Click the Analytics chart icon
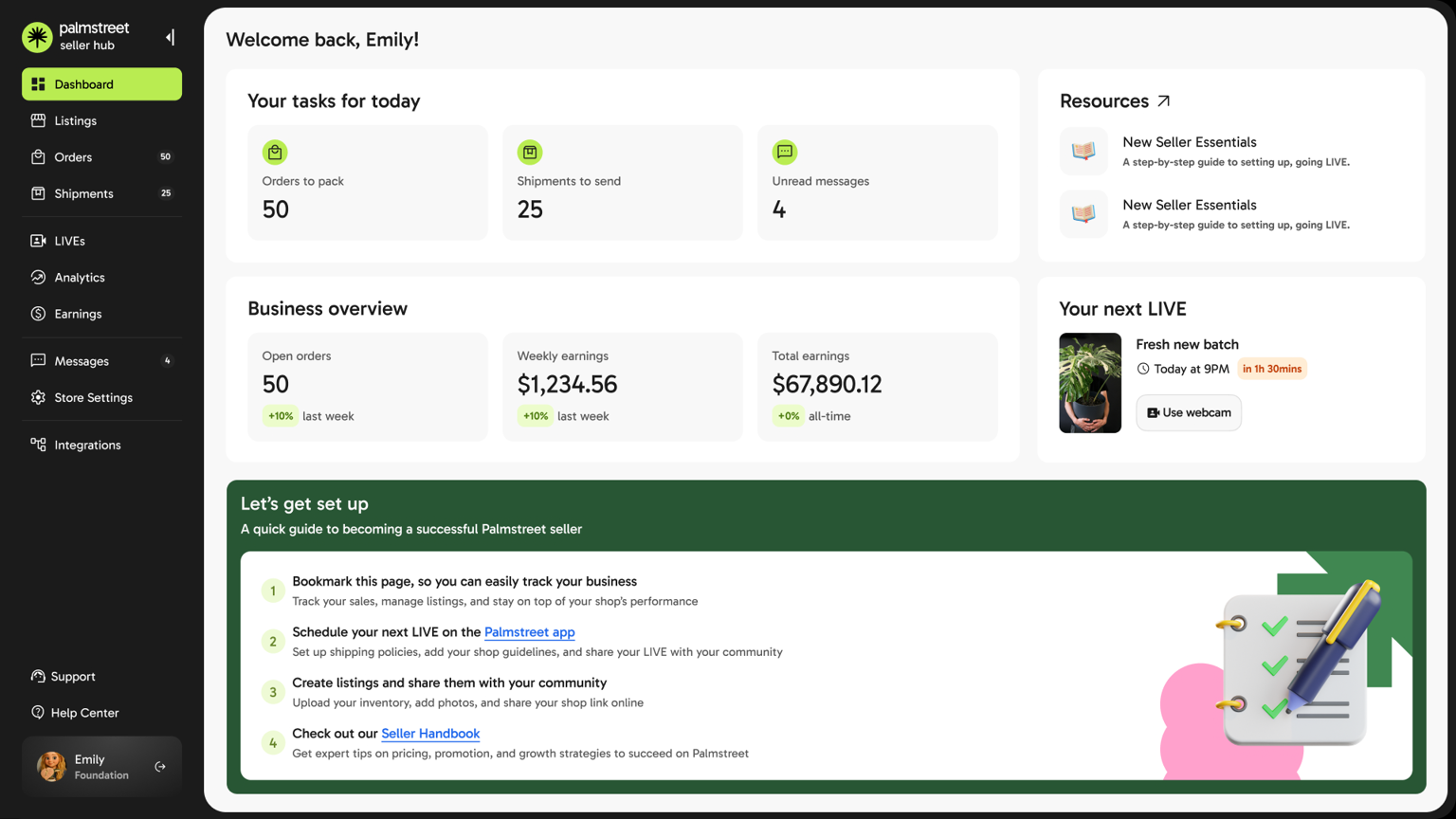The image size is (1456, 819). pyautogui.click(x=38, y=278)
